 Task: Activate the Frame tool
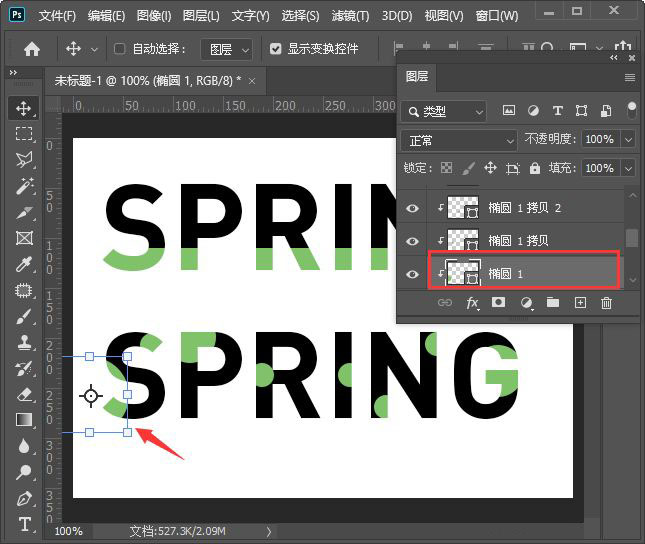(x=24, y=238)
